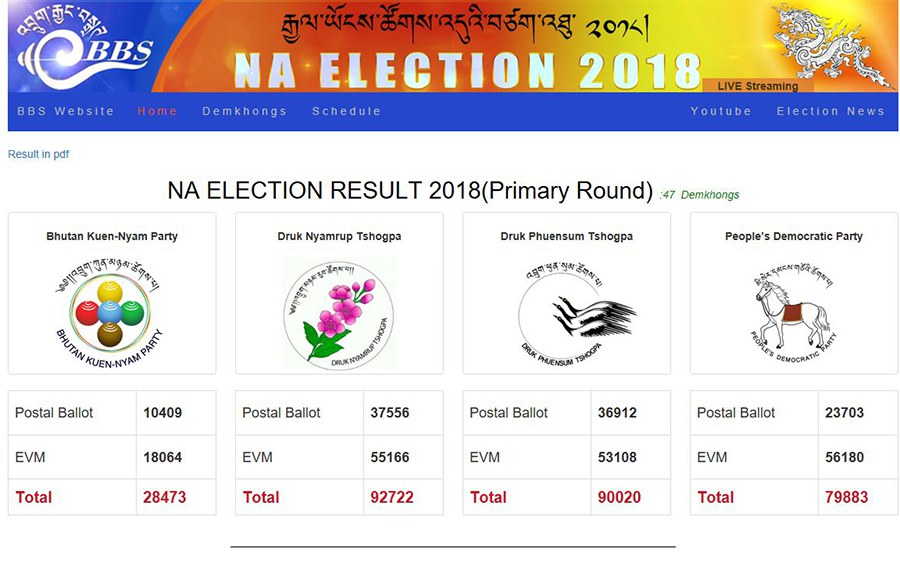Screen dimensions: 900x570
Task: Click Druk Nyamrup Tshogpa total 92722
Action: [392, 497]
